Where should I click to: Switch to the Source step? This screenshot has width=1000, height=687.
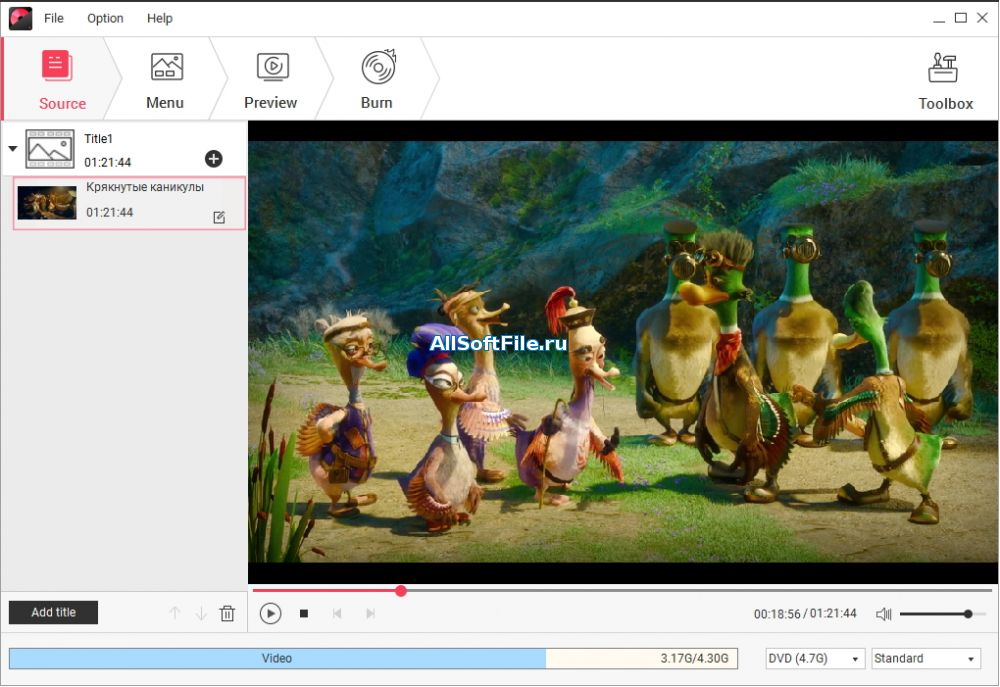point(62,79)
